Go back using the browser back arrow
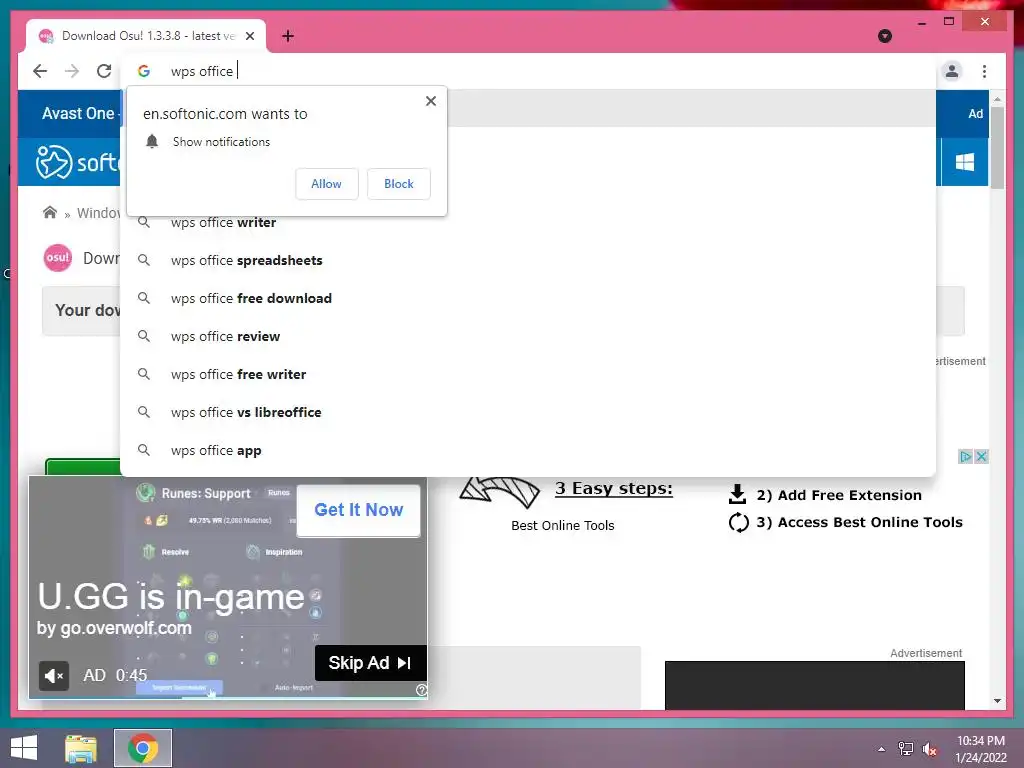Viewport: 1024px width, 768px height. pyautogui.click(x=40, y=71)
